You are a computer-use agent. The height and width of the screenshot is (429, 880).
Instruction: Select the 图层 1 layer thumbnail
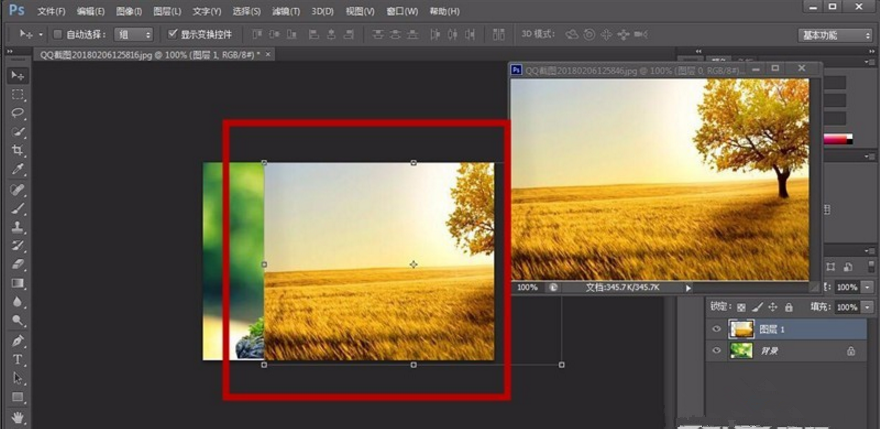point(741,329)
